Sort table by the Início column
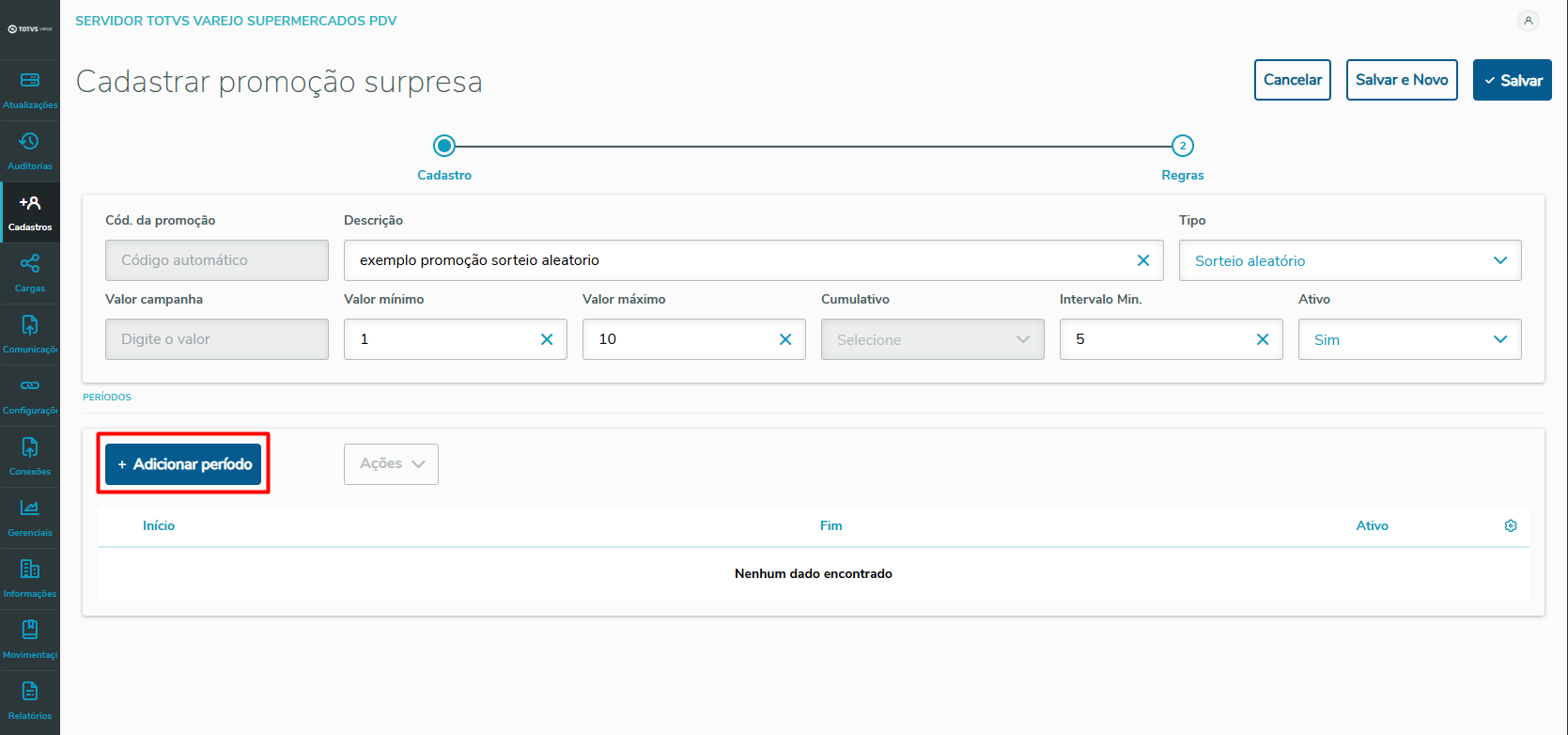 pos(159,526)
